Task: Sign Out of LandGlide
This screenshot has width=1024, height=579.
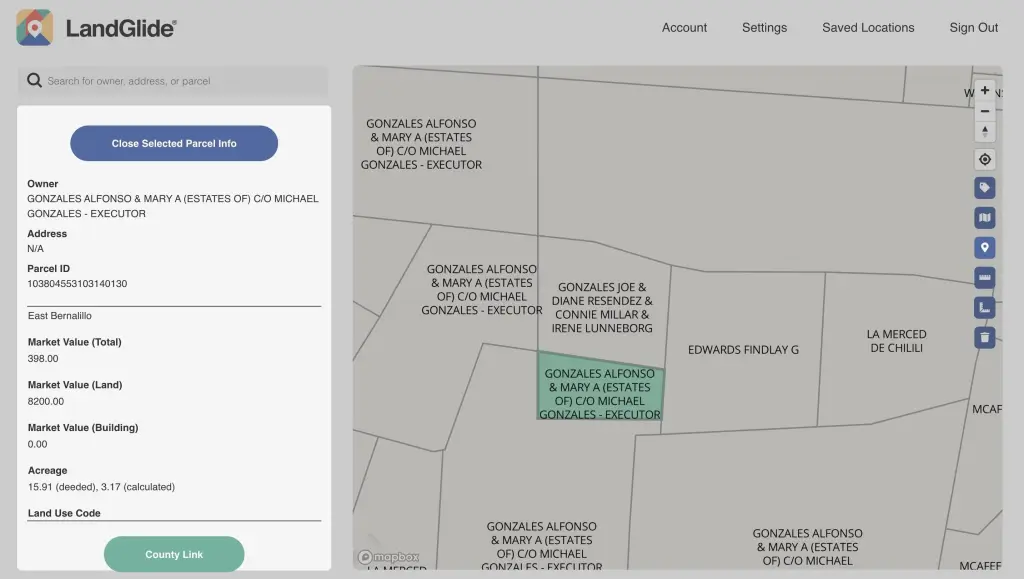Action: [x=973, y=28]
